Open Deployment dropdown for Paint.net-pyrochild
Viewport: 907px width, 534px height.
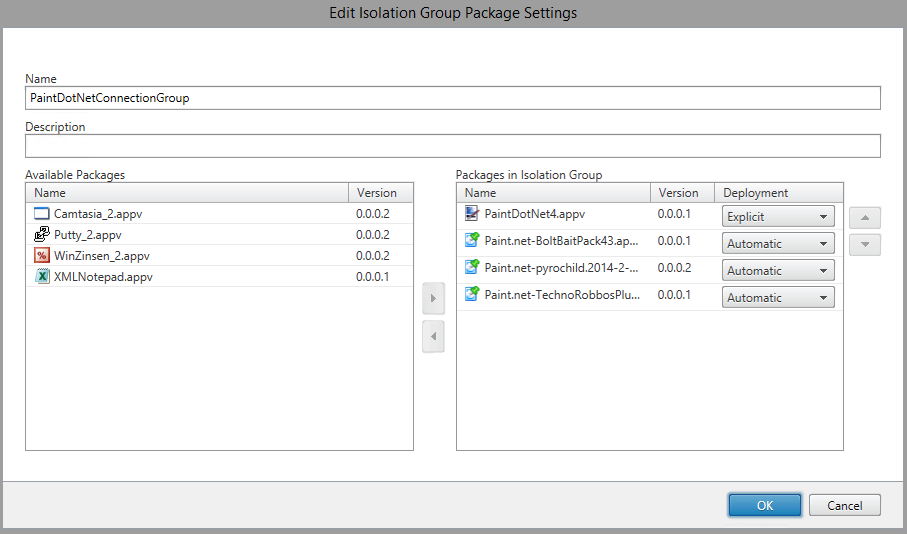778,271
